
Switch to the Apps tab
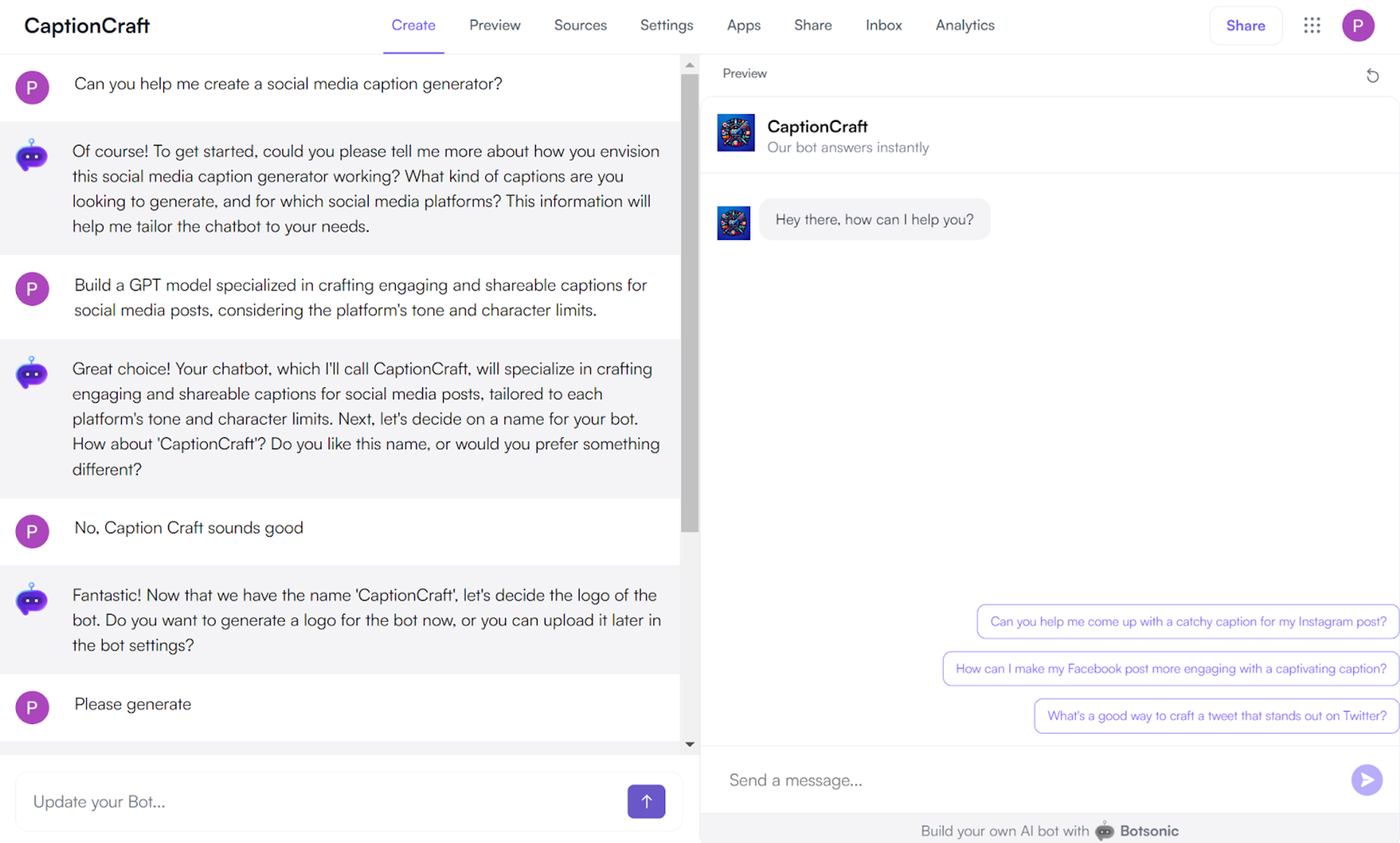click(743, 25)
